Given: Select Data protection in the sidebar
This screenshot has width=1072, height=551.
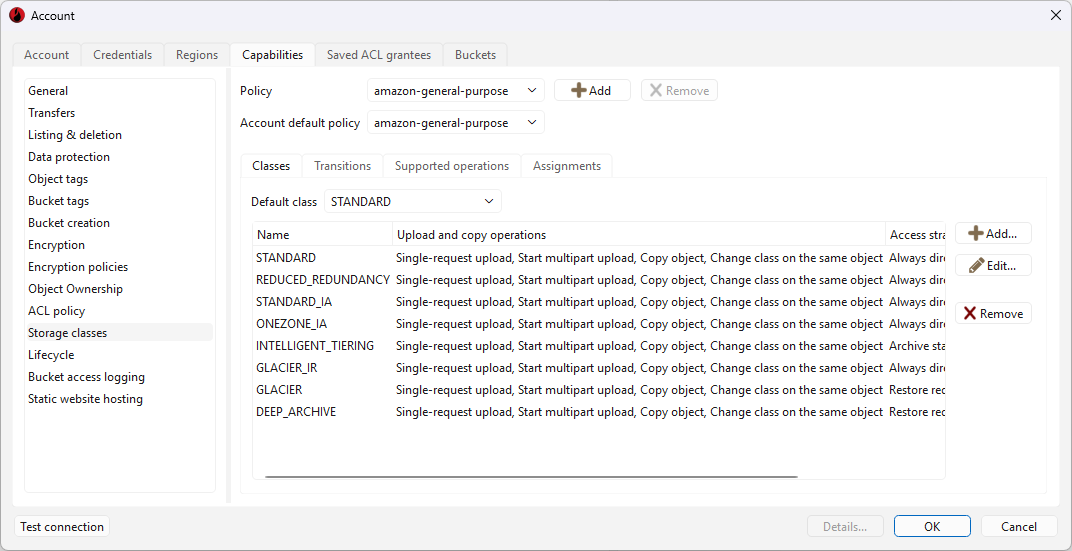Looking at the screenshot, I should point(120,157).
